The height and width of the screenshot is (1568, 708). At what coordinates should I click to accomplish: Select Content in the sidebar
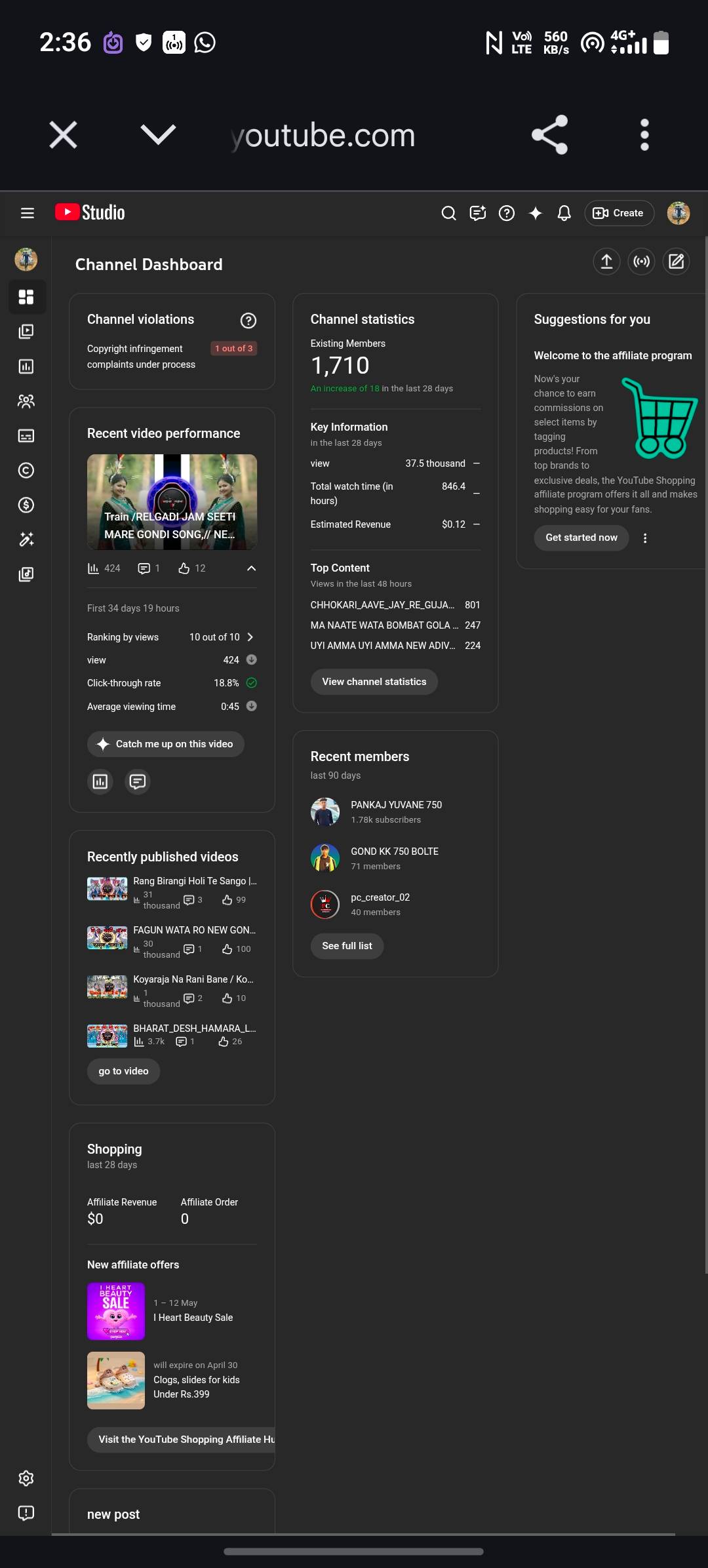[x=26, y=332]
